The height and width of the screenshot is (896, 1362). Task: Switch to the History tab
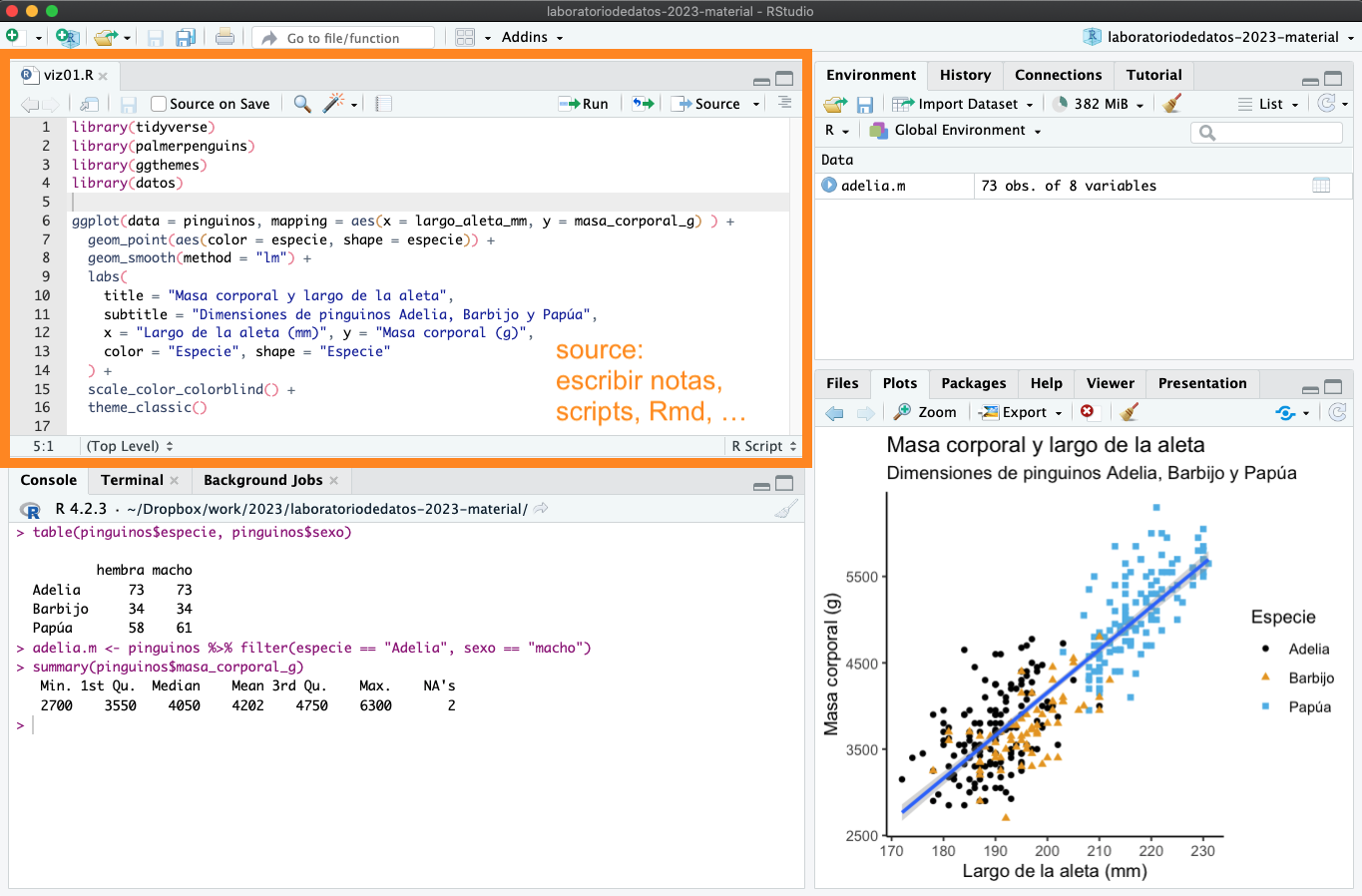coord(965,75)
